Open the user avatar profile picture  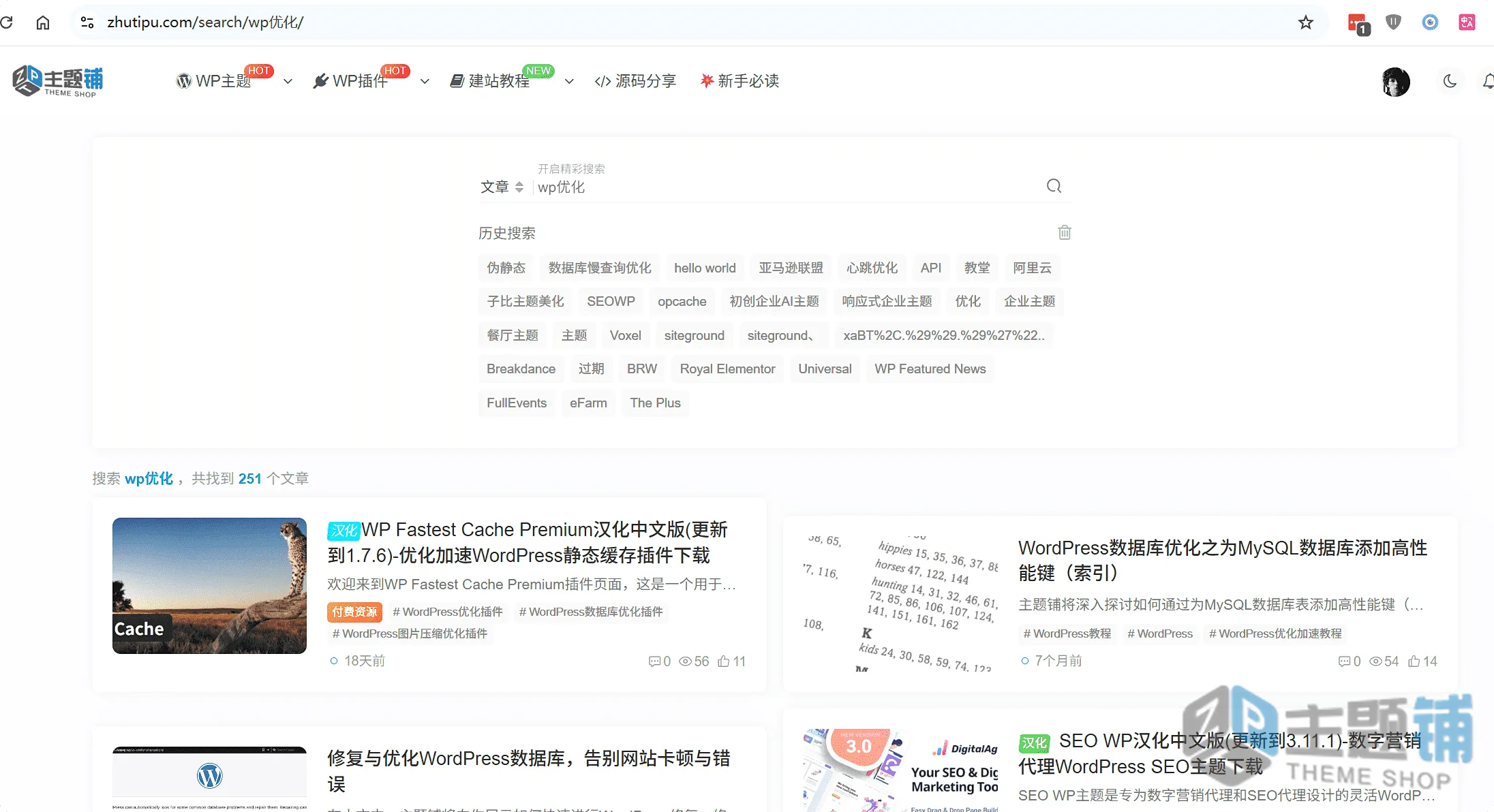(1395, 82)
